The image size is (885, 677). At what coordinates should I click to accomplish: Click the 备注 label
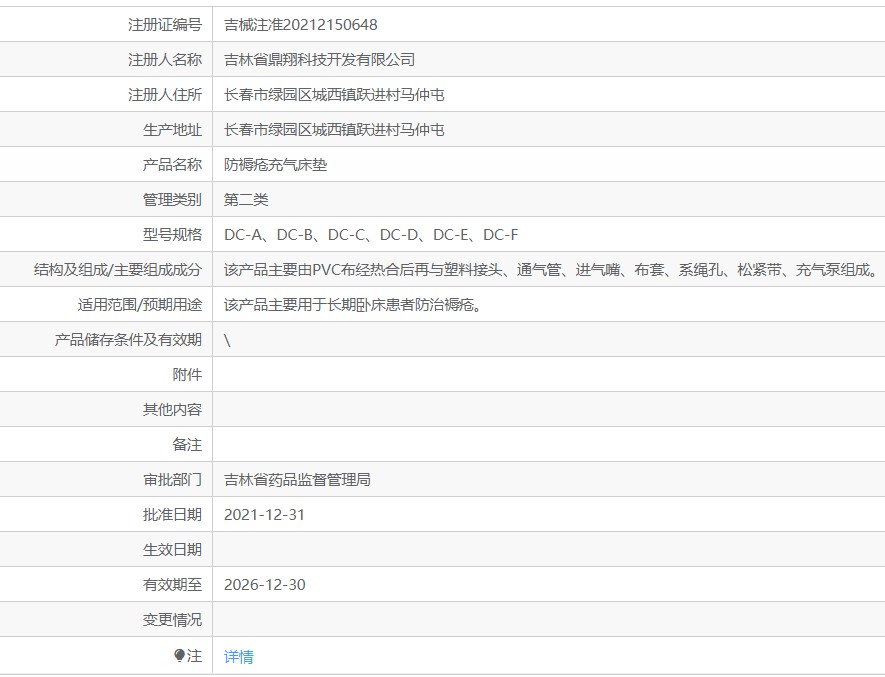pos(187,445)
